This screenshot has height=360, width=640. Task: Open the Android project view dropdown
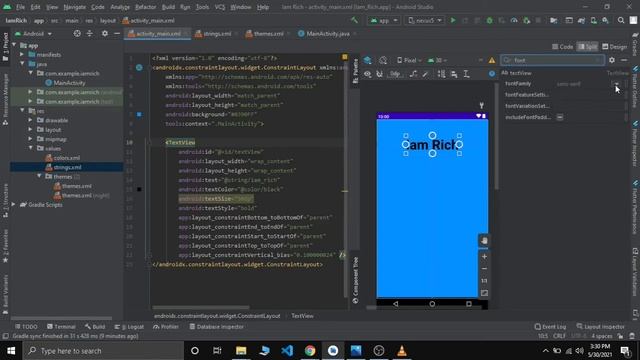tap(34, 33)
